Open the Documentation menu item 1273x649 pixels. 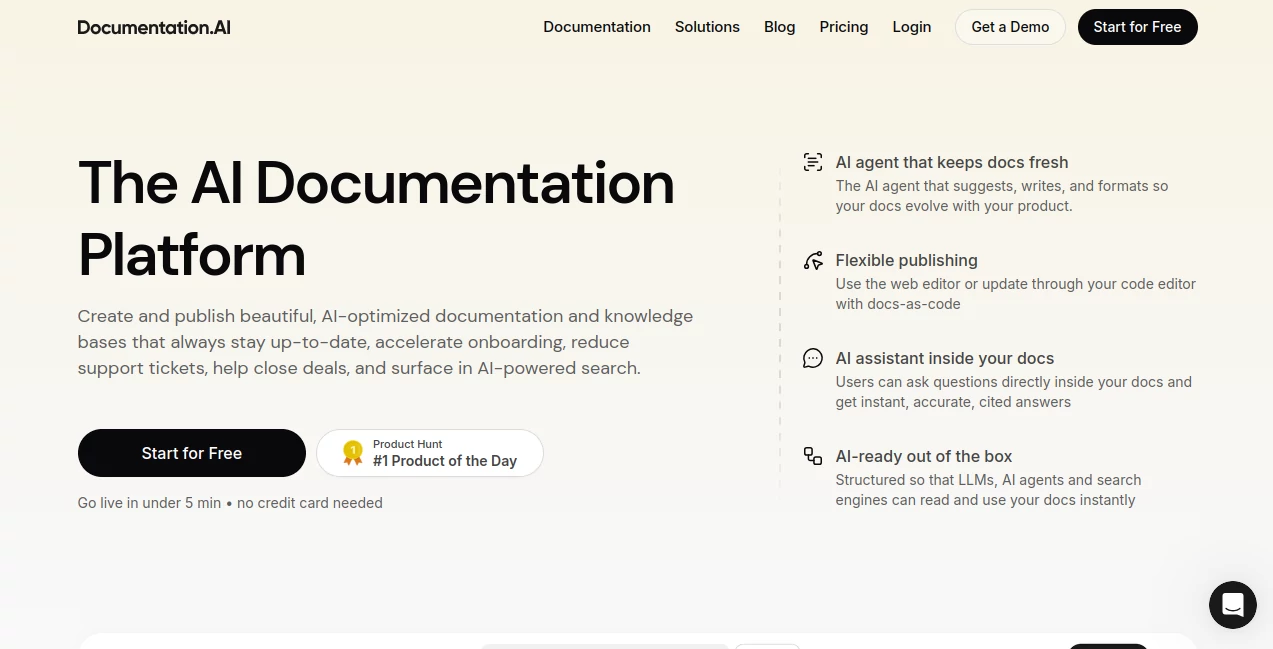point(597,27)
